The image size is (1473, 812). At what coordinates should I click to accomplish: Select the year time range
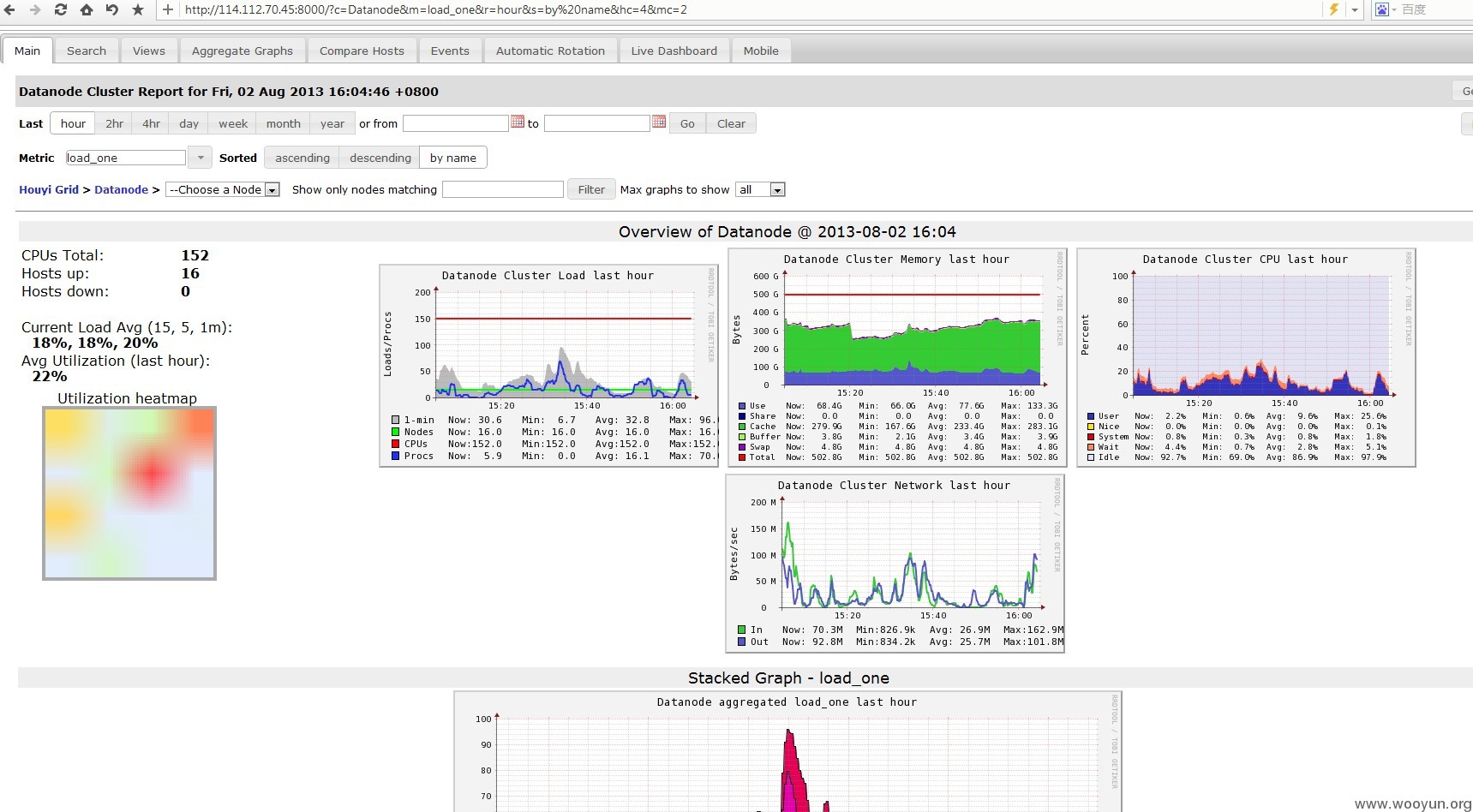(x=332, y=123)
